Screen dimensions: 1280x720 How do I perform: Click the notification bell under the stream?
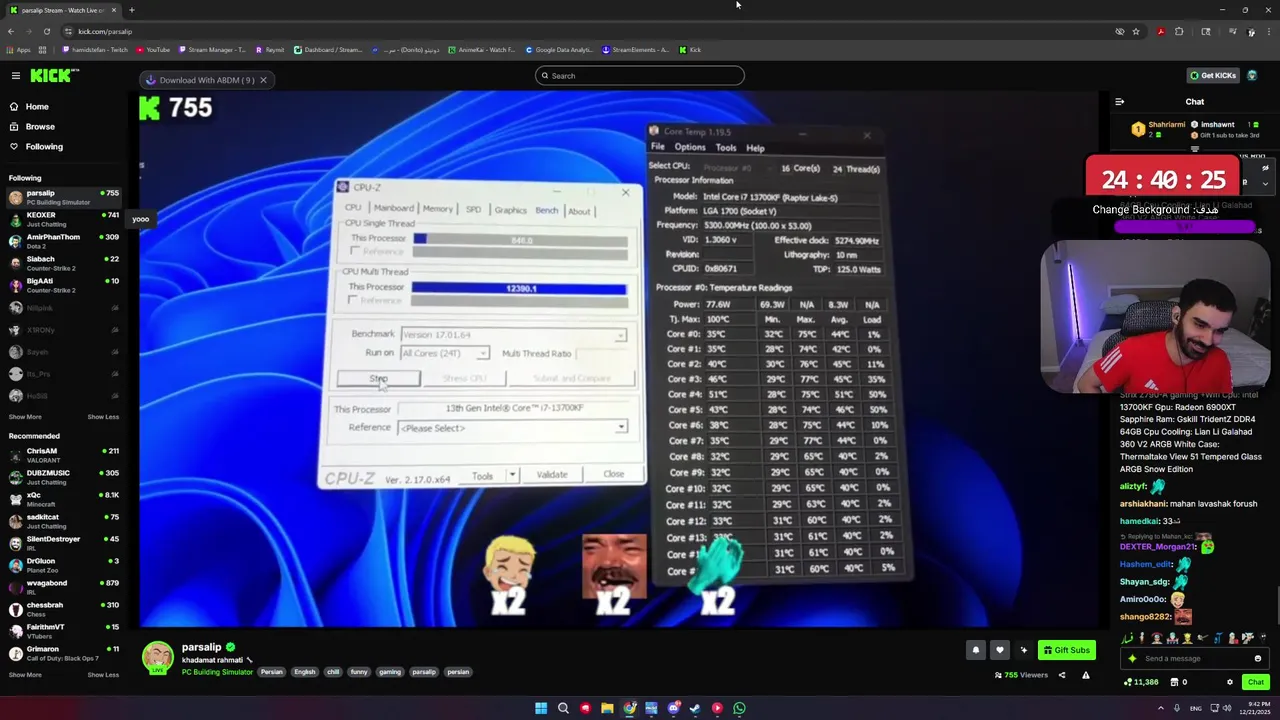975,650
